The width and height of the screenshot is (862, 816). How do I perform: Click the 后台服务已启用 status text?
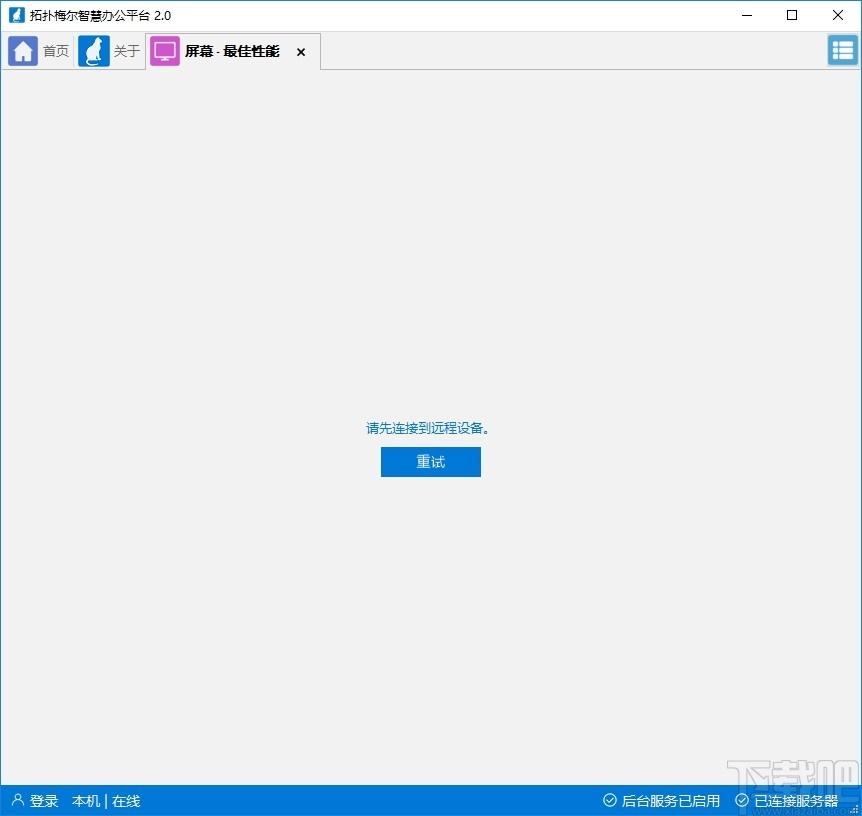click(x=671, y=801)
